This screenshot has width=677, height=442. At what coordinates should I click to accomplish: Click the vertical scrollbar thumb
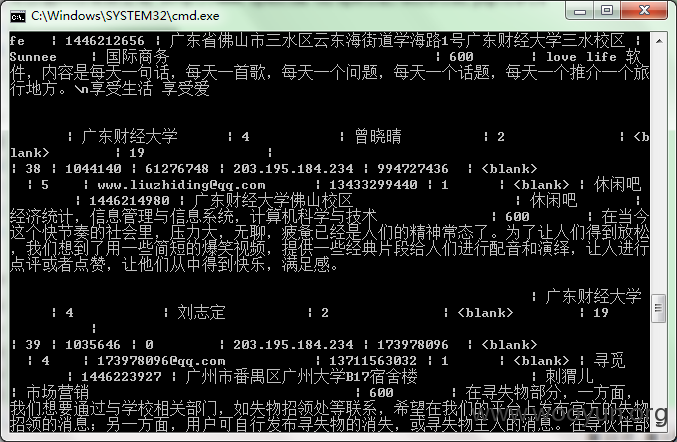coord(658,308)
